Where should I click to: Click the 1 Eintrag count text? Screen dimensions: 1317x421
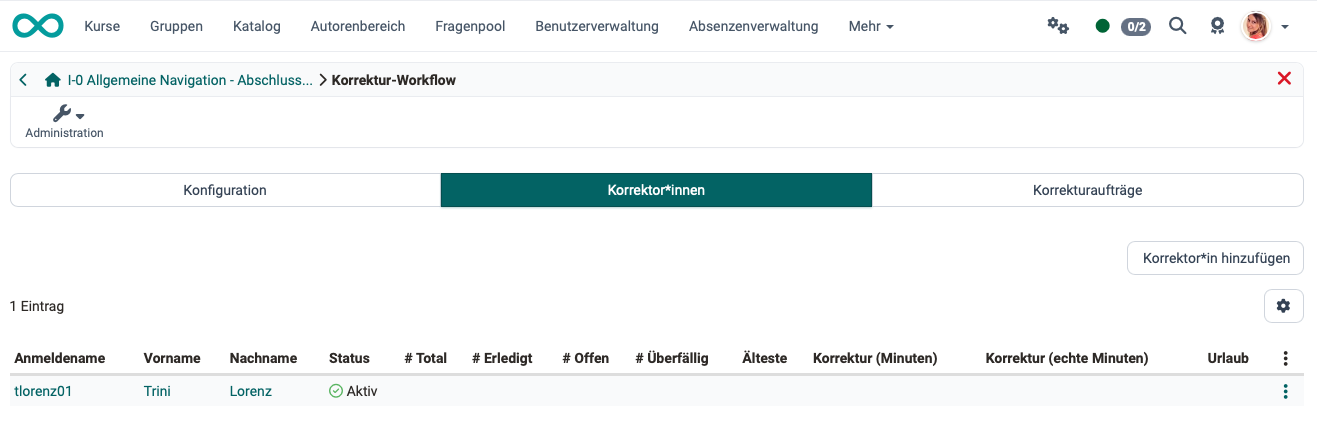click(37, 306)
